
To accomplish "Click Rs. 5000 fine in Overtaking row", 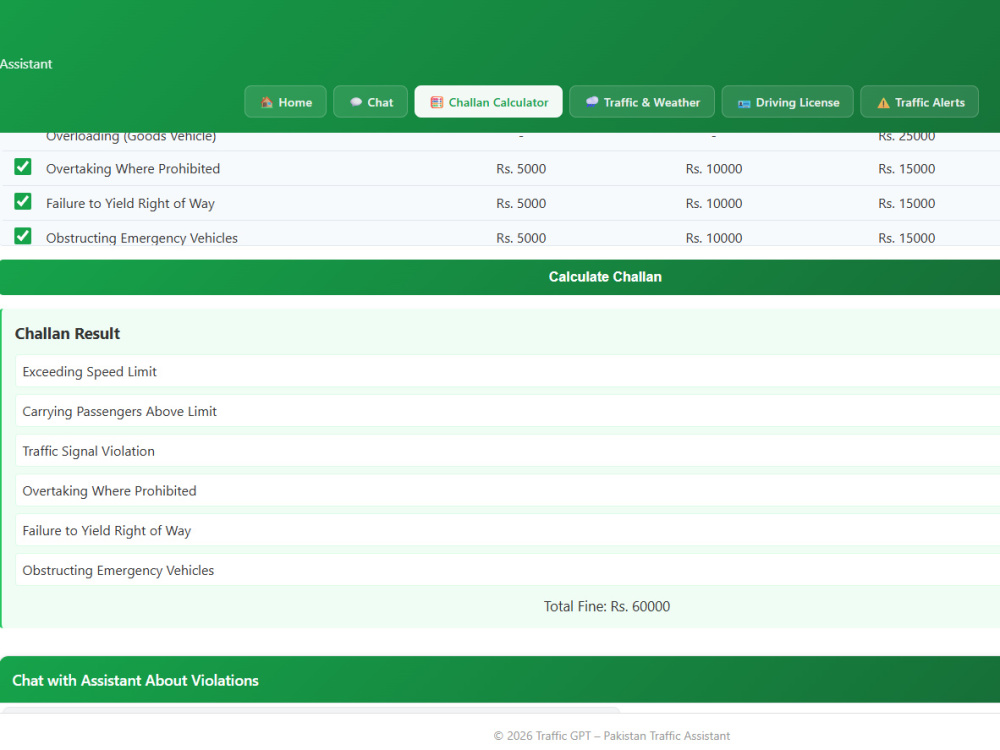I will (x=521, y=169).
